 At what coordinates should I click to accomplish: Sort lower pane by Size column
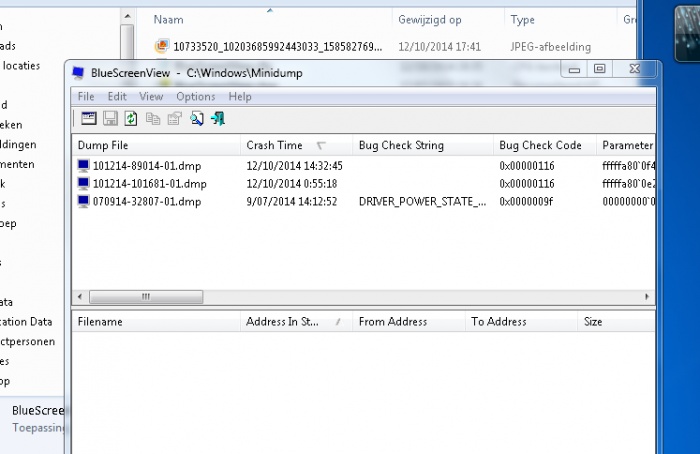617,321
